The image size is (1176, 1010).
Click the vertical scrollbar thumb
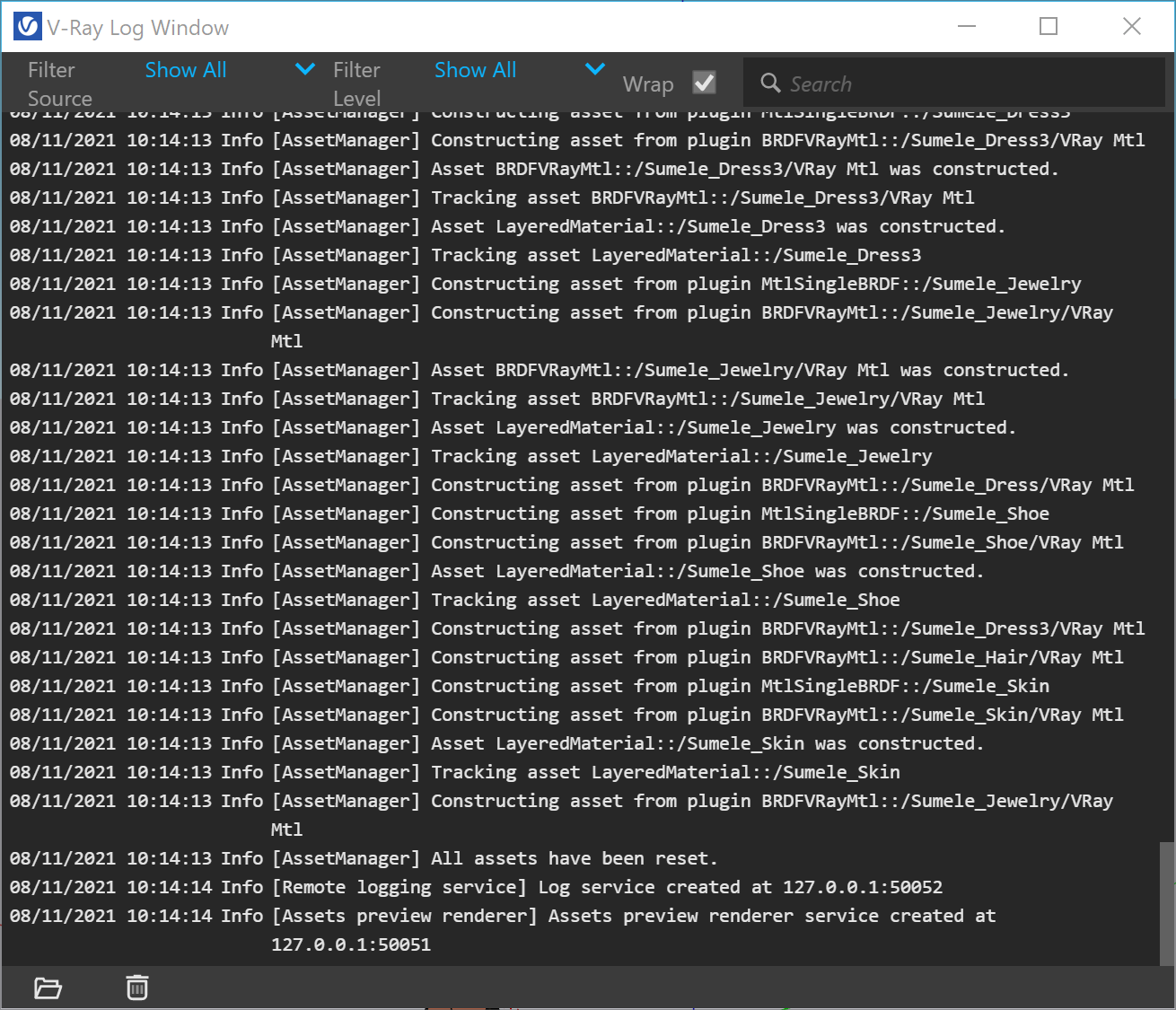click(1166, 903)
